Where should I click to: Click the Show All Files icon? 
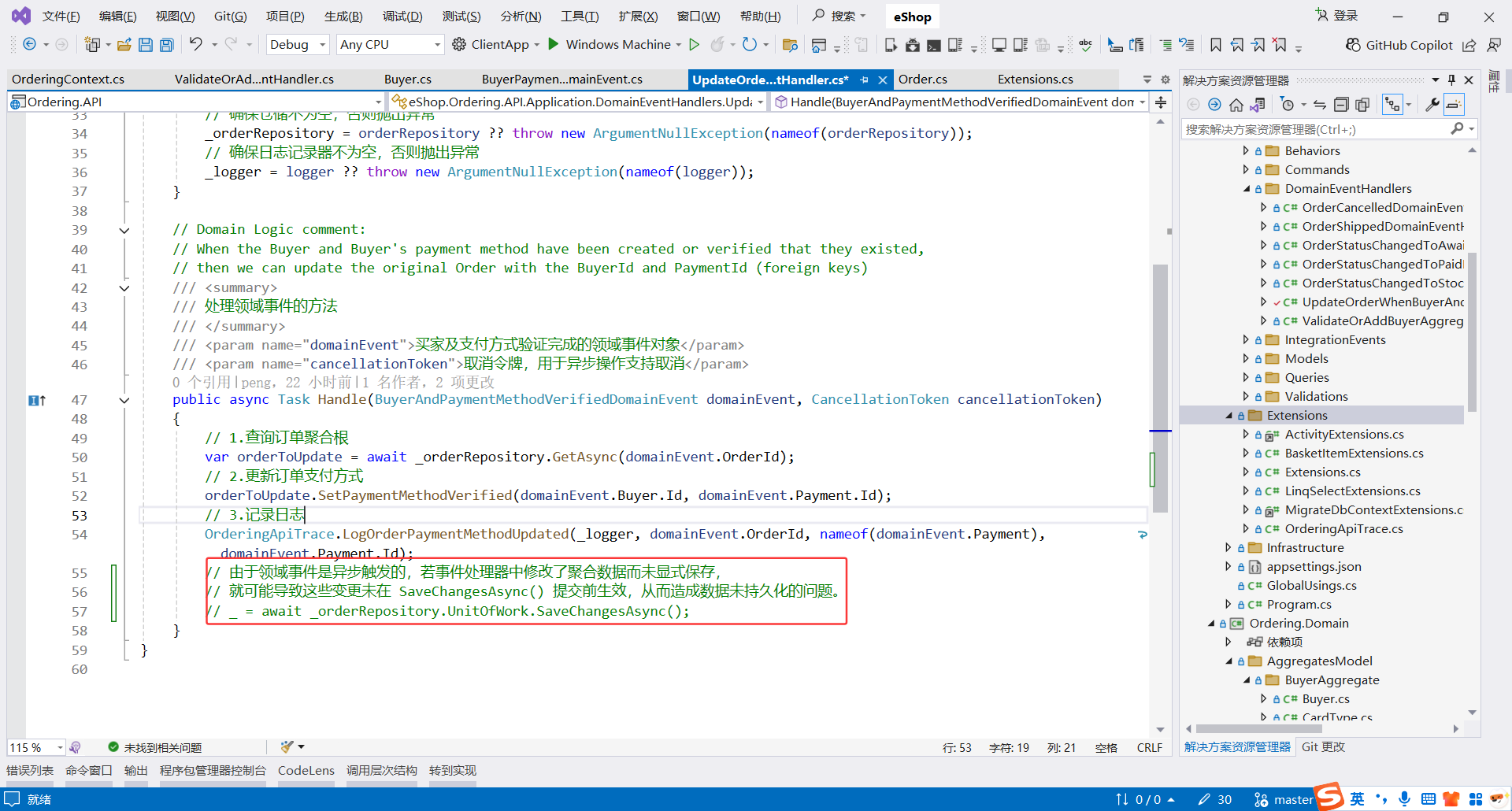coord(1362,105)
